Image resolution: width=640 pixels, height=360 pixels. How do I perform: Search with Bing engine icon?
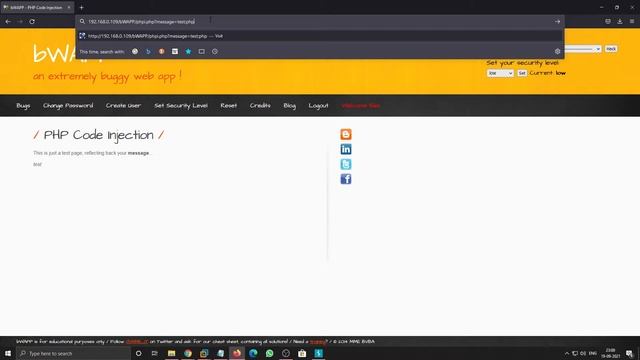tap(148, 51)
